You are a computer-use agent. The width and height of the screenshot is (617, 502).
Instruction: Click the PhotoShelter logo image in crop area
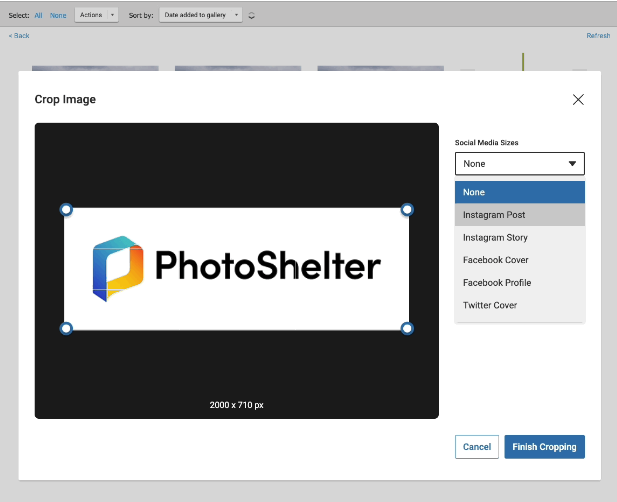[236, 269]
